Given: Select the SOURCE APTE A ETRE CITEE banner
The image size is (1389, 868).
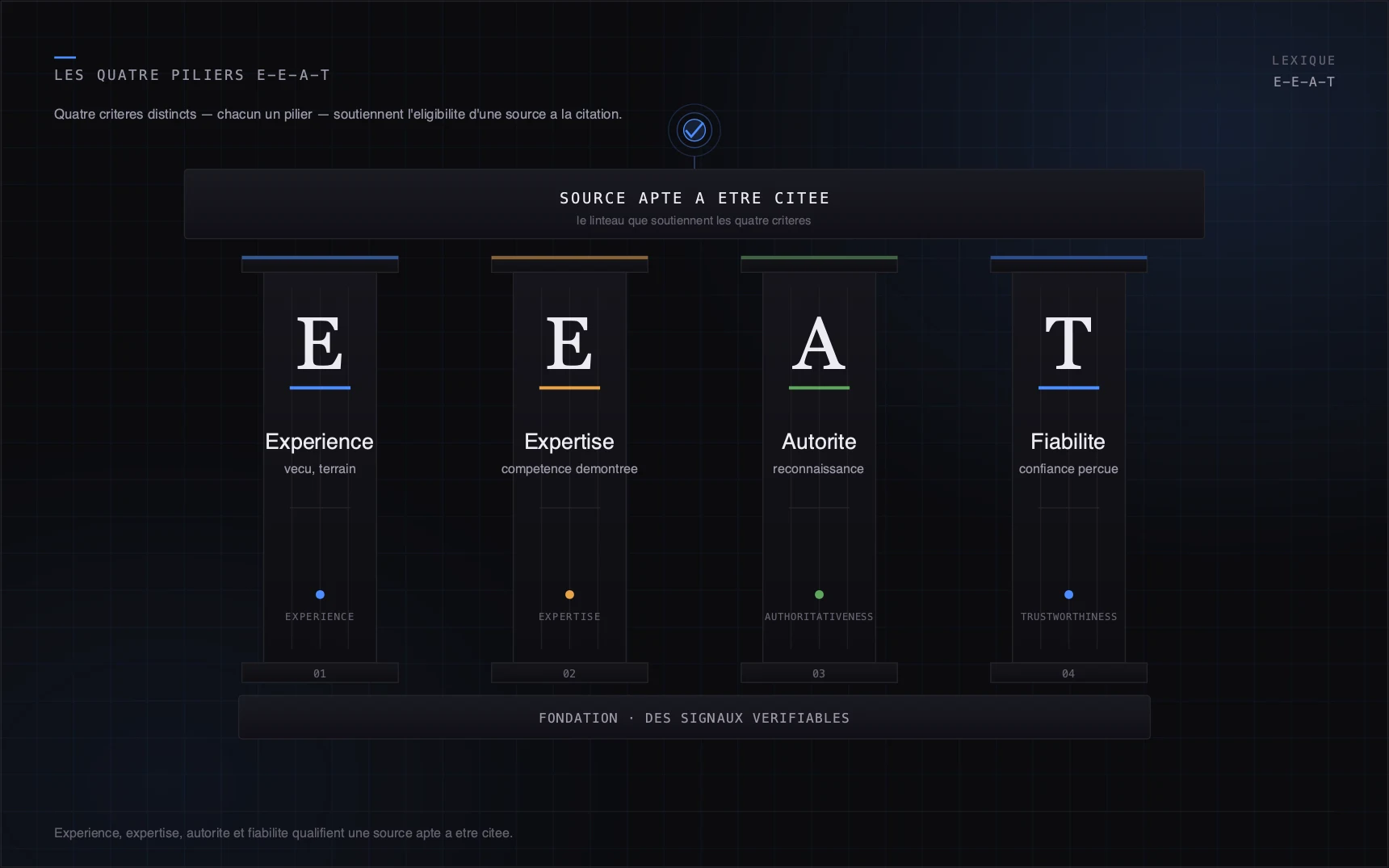Looking at the screenshot, I should coord(694,204).
